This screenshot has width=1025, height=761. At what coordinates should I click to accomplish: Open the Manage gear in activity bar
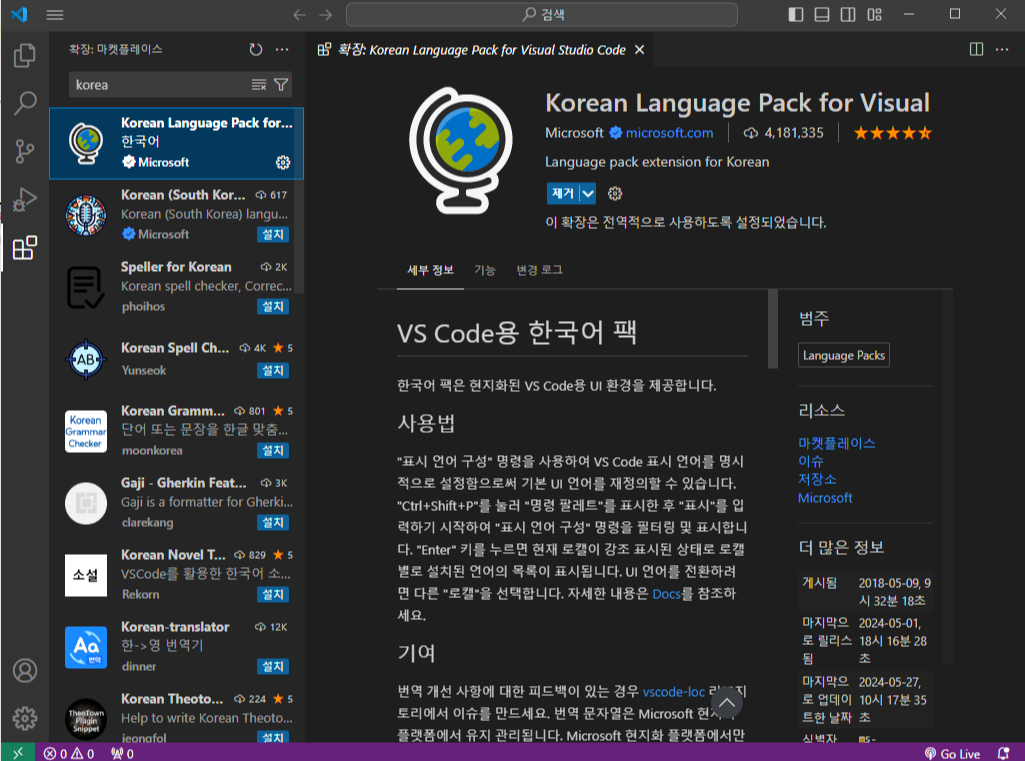(x=25, y=718)
